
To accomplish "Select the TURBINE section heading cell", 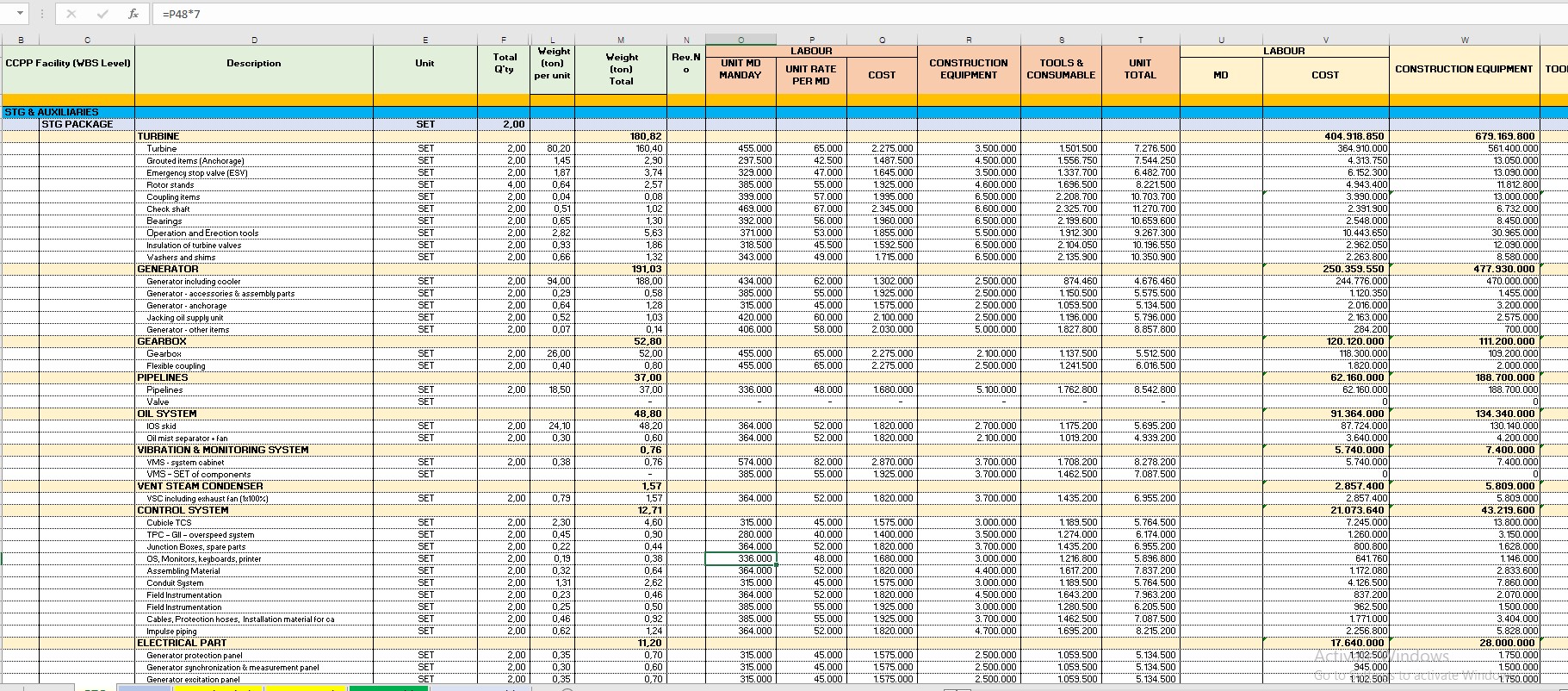I will (253, 136).
